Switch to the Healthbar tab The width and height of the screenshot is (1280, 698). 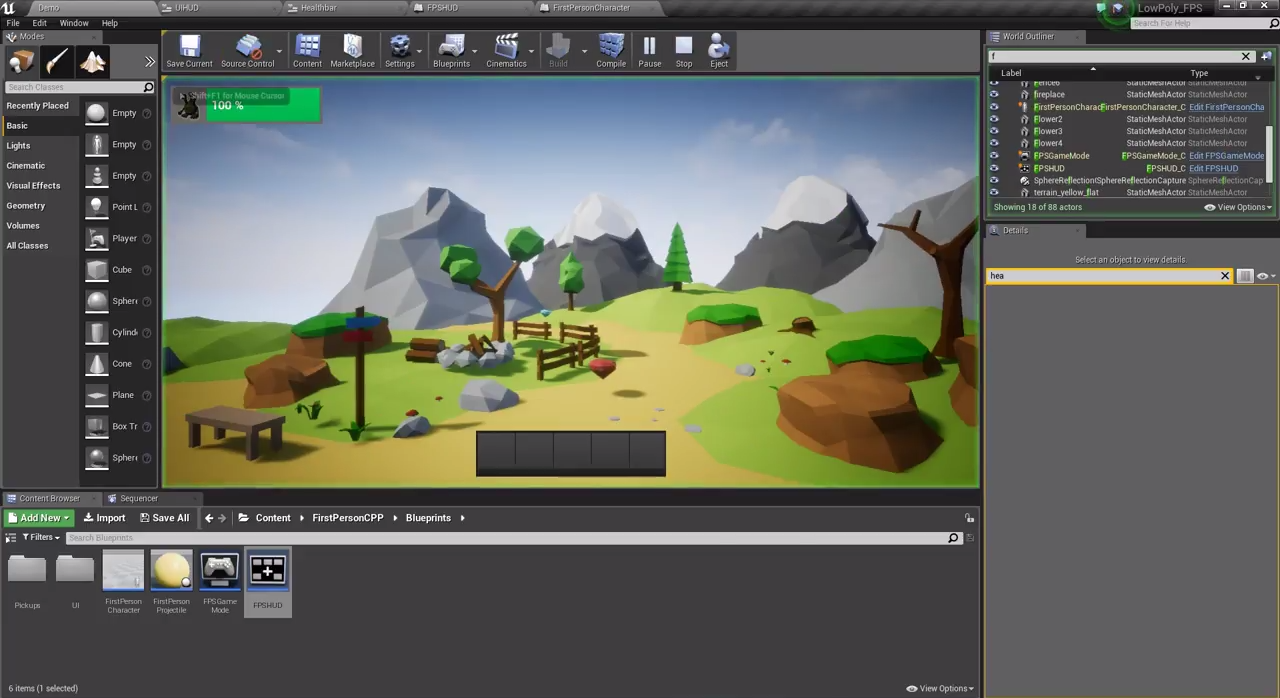[x=318, y=7]
